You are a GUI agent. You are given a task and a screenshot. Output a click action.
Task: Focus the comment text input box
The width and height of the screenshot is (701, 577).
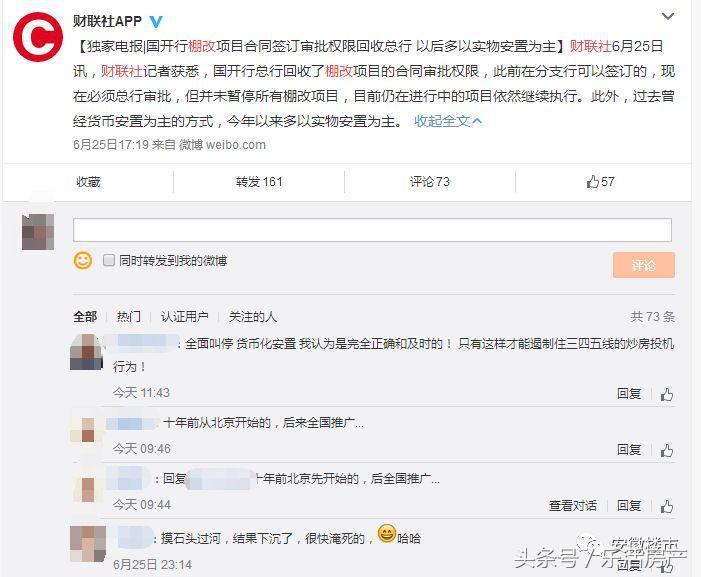click(x=372, y=230)
